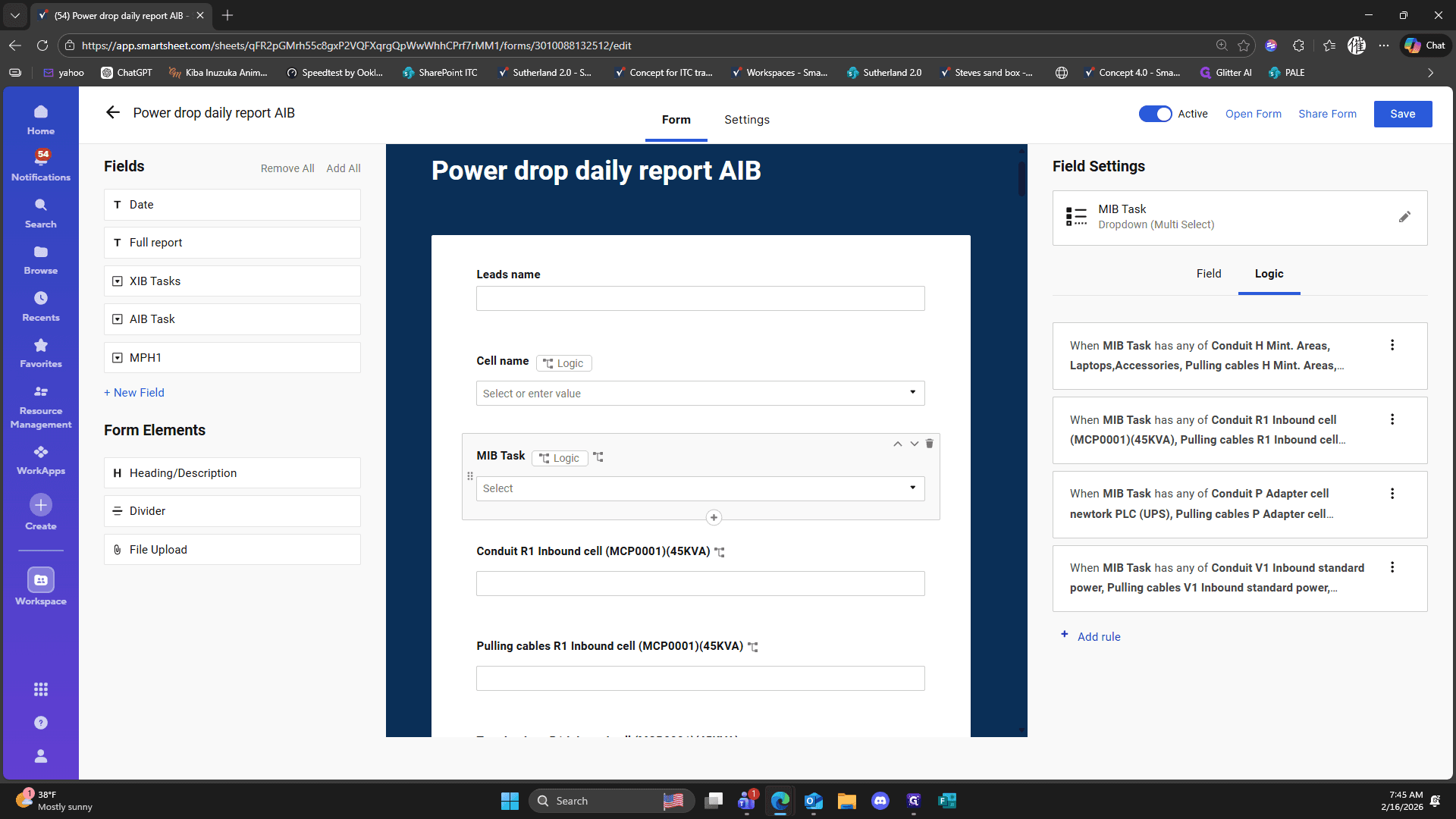1456x819 pixels.
Task: Edit MIB Task field with pencil icon
Action: 1404,217
